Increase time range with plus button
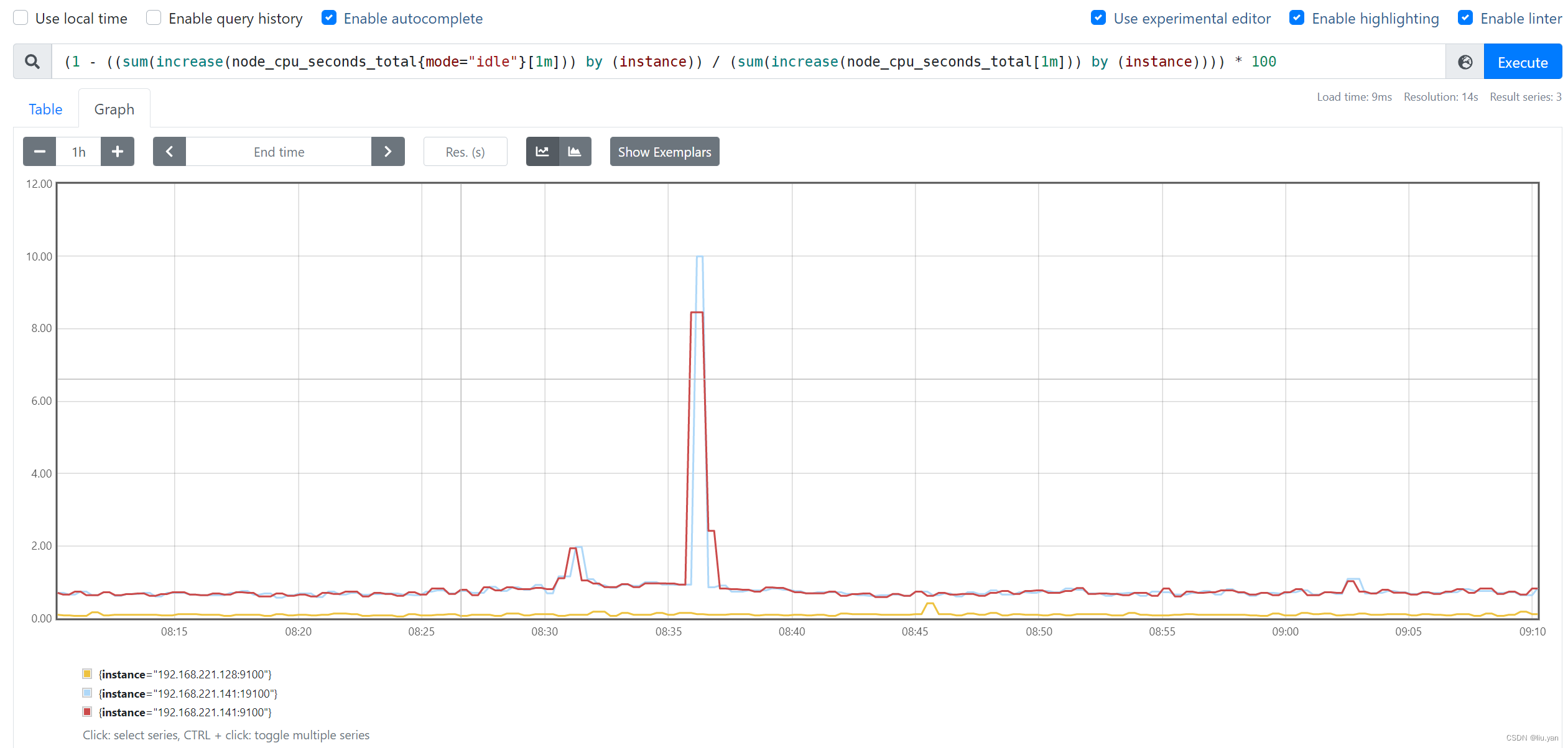Image resolution: width=1568 pixels, height=748 pixels. pyautogui.click(x=118, y=152)
